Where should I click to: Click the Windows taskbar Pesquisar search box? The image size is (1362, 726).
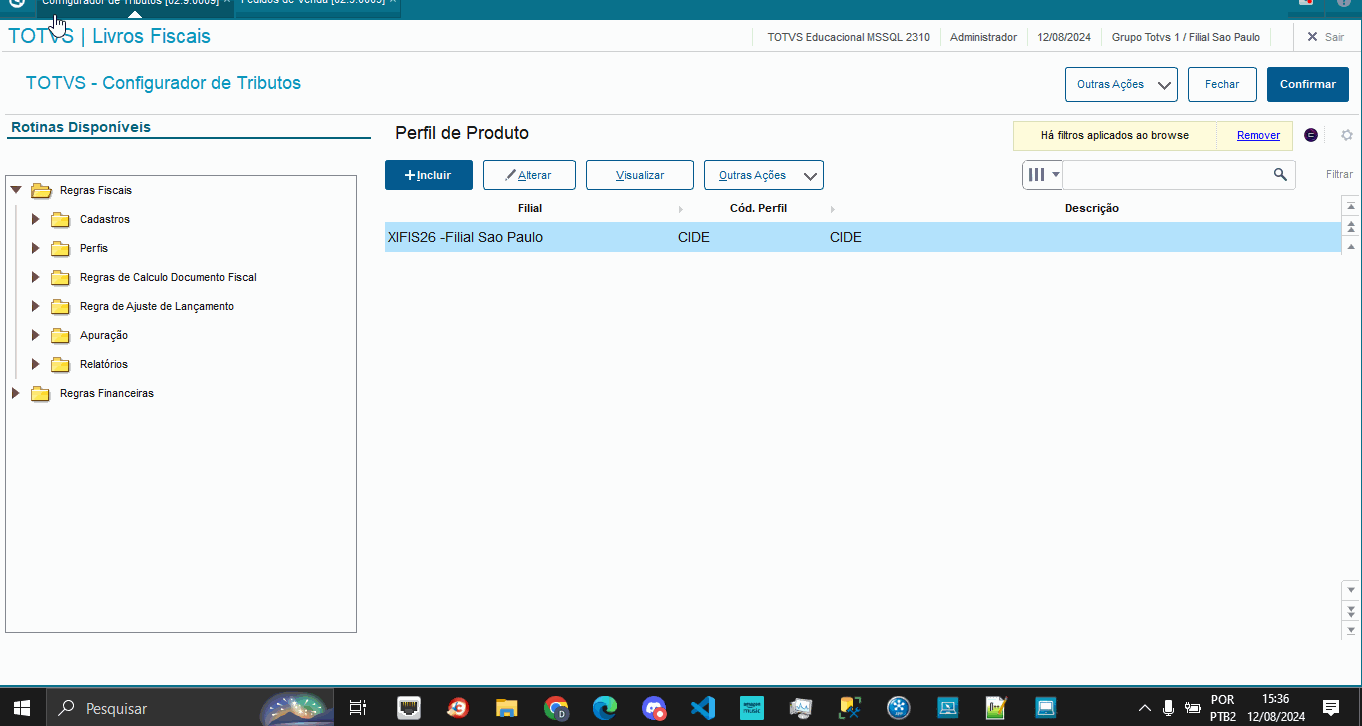(190, 708)
